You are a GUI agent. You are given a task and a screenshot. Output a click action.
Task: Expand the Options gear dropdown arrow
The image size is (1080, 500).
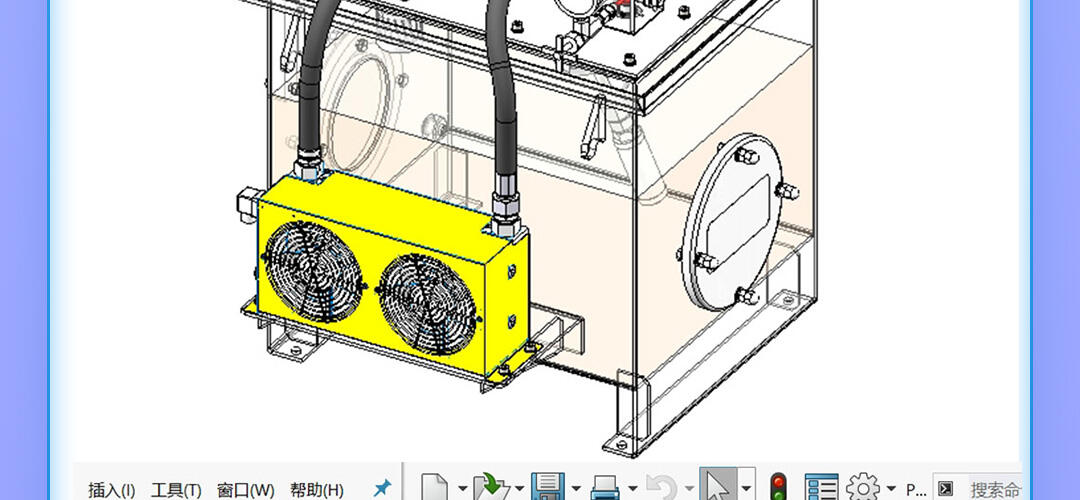891,489
